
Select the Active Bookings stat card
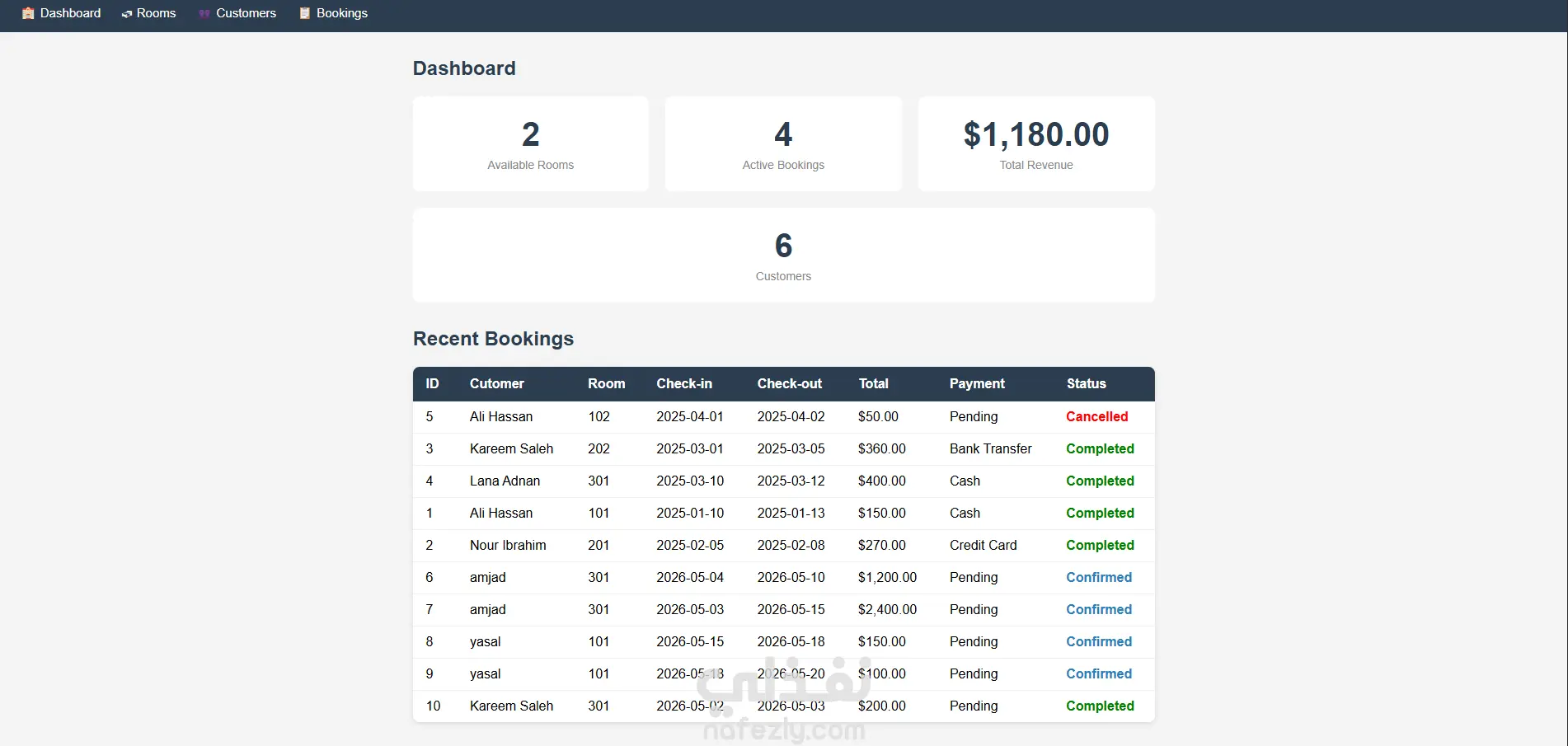tap(783, 143)
